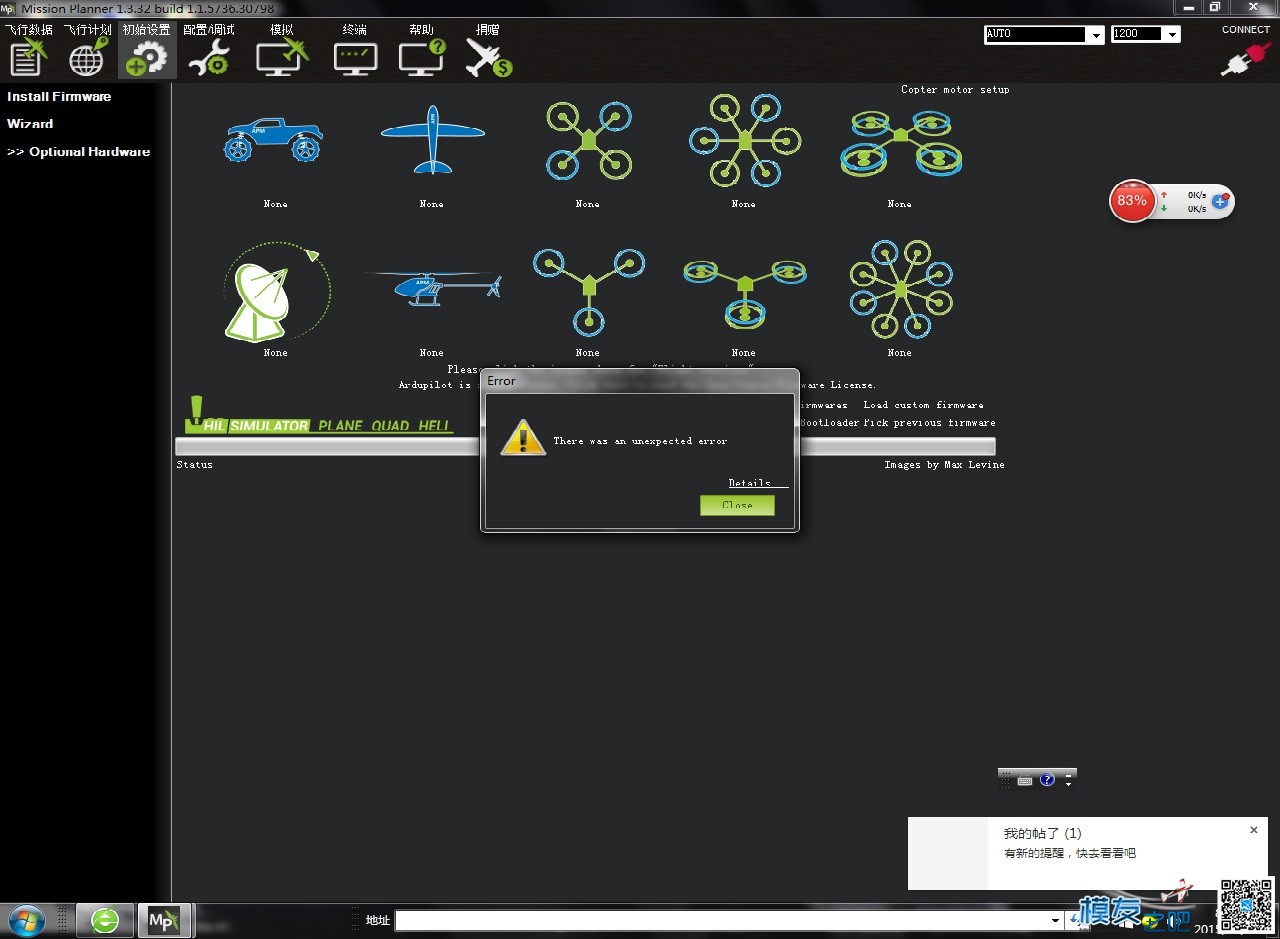1280x939 pixels.
Task: Click the blue help icon on language bar
Action: [1047, 780]
